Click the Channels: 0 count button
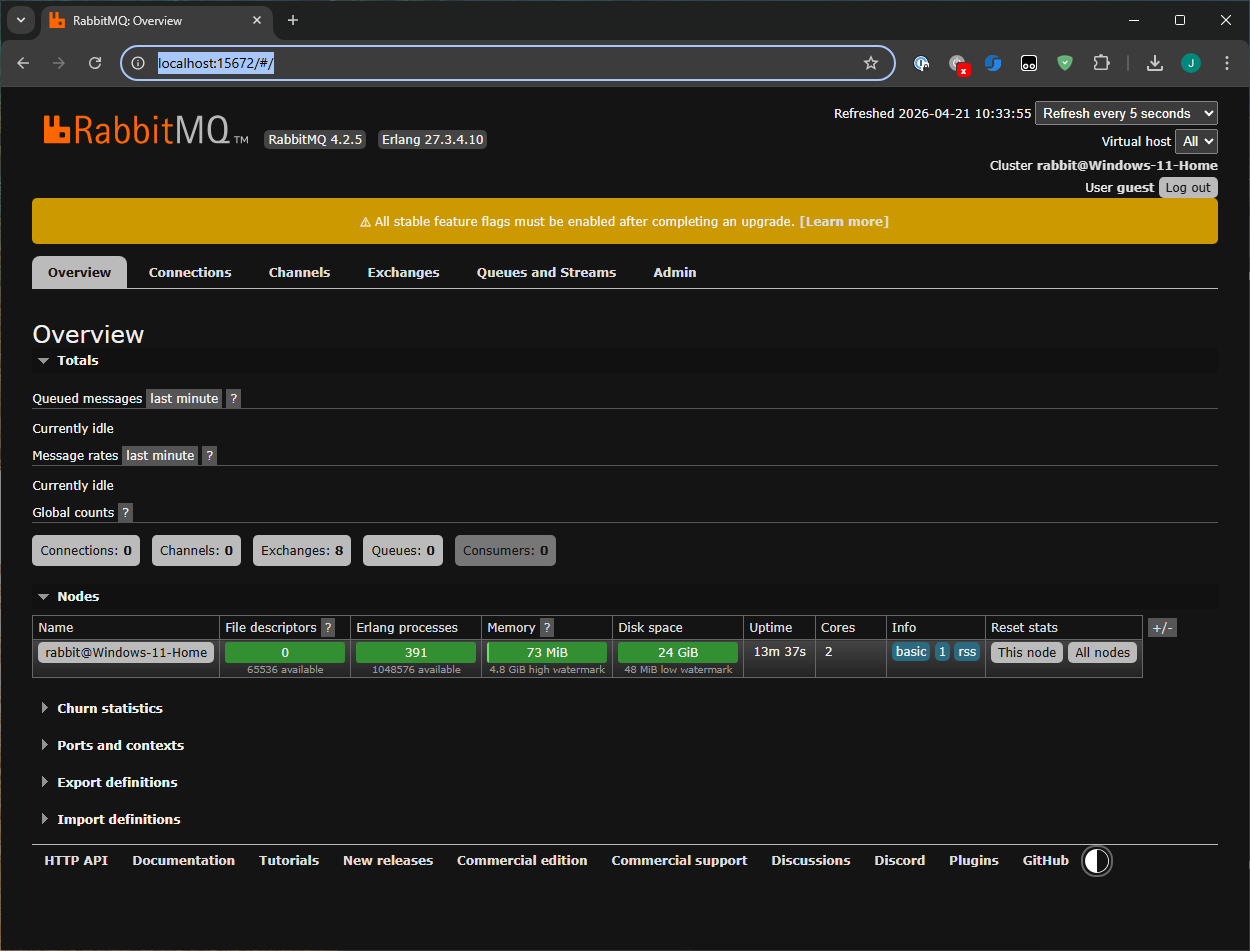The image size is (1250, 951). coord(196,550)
